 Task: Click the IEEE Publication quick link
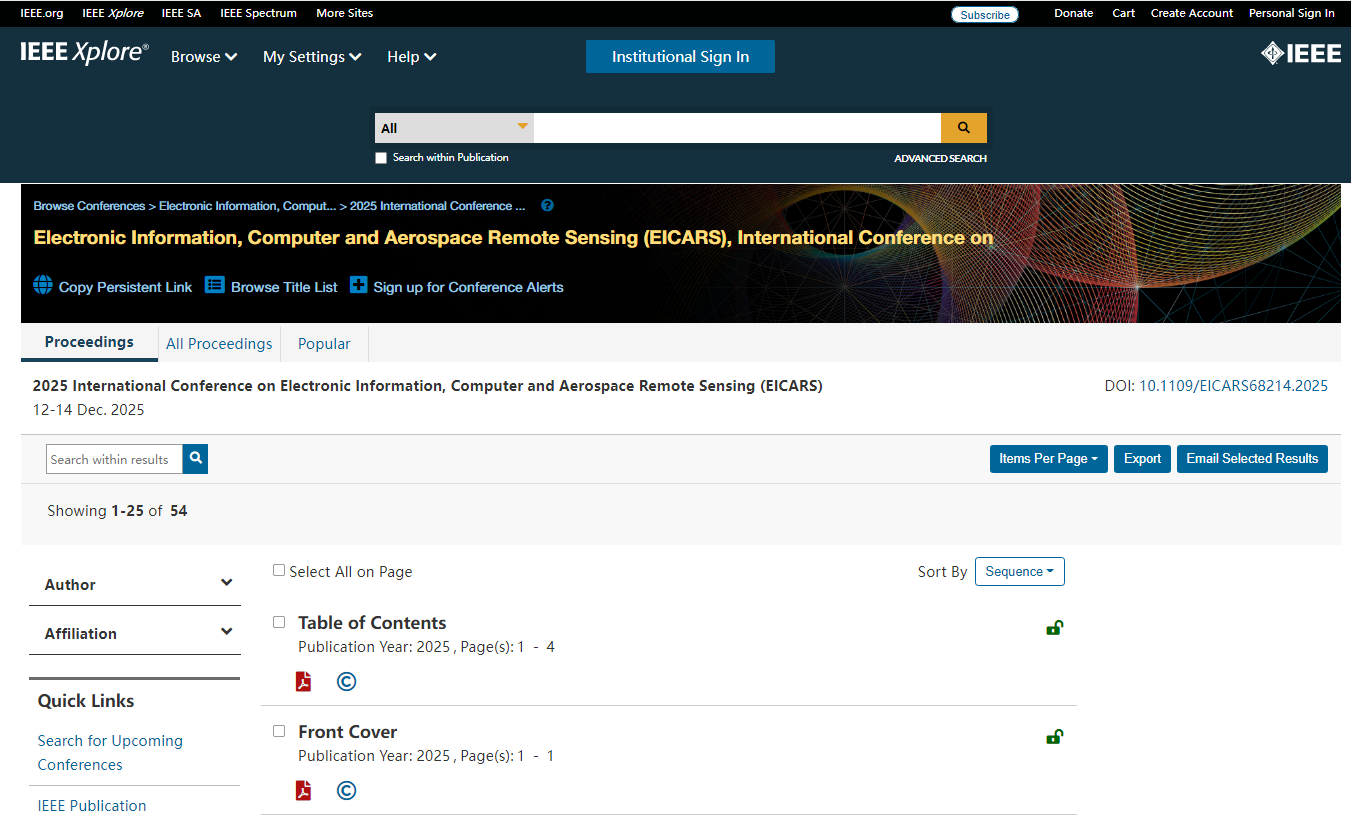[92, 806]
